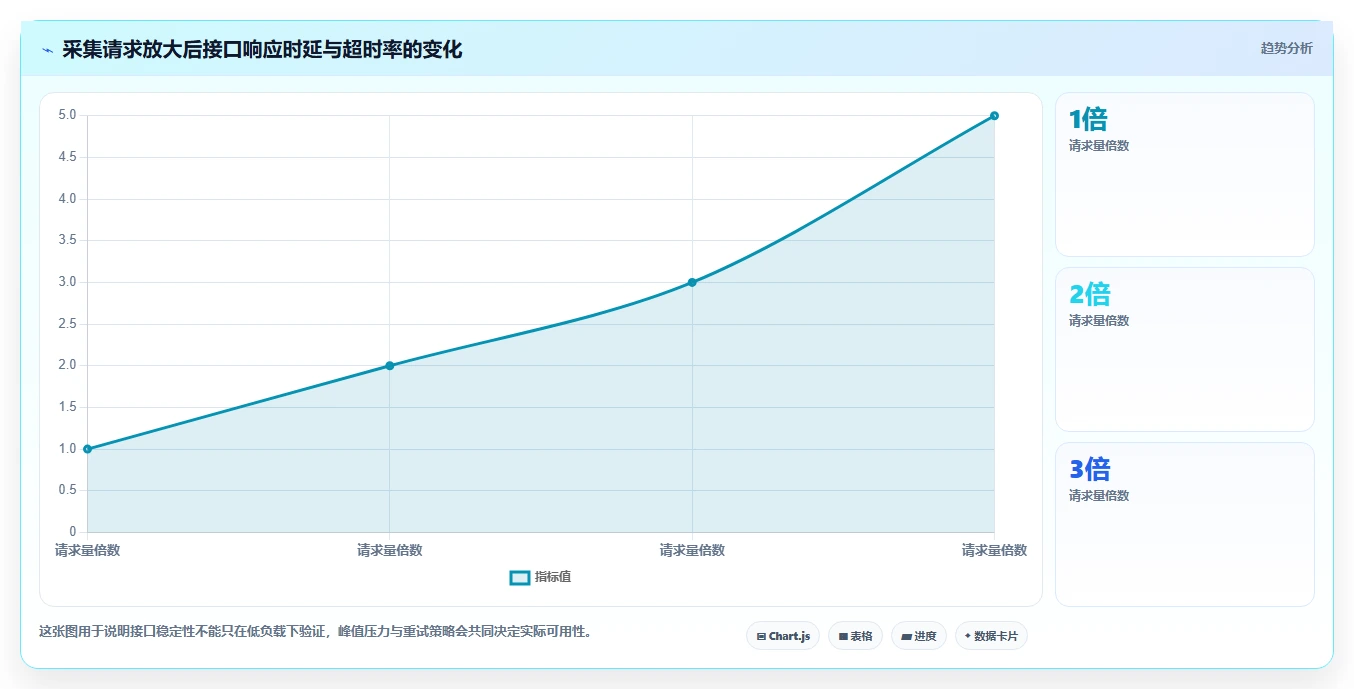Screen dimensions: 1354x689
Task: Click the 数据卡片 chip
Action: pos(991,636)
